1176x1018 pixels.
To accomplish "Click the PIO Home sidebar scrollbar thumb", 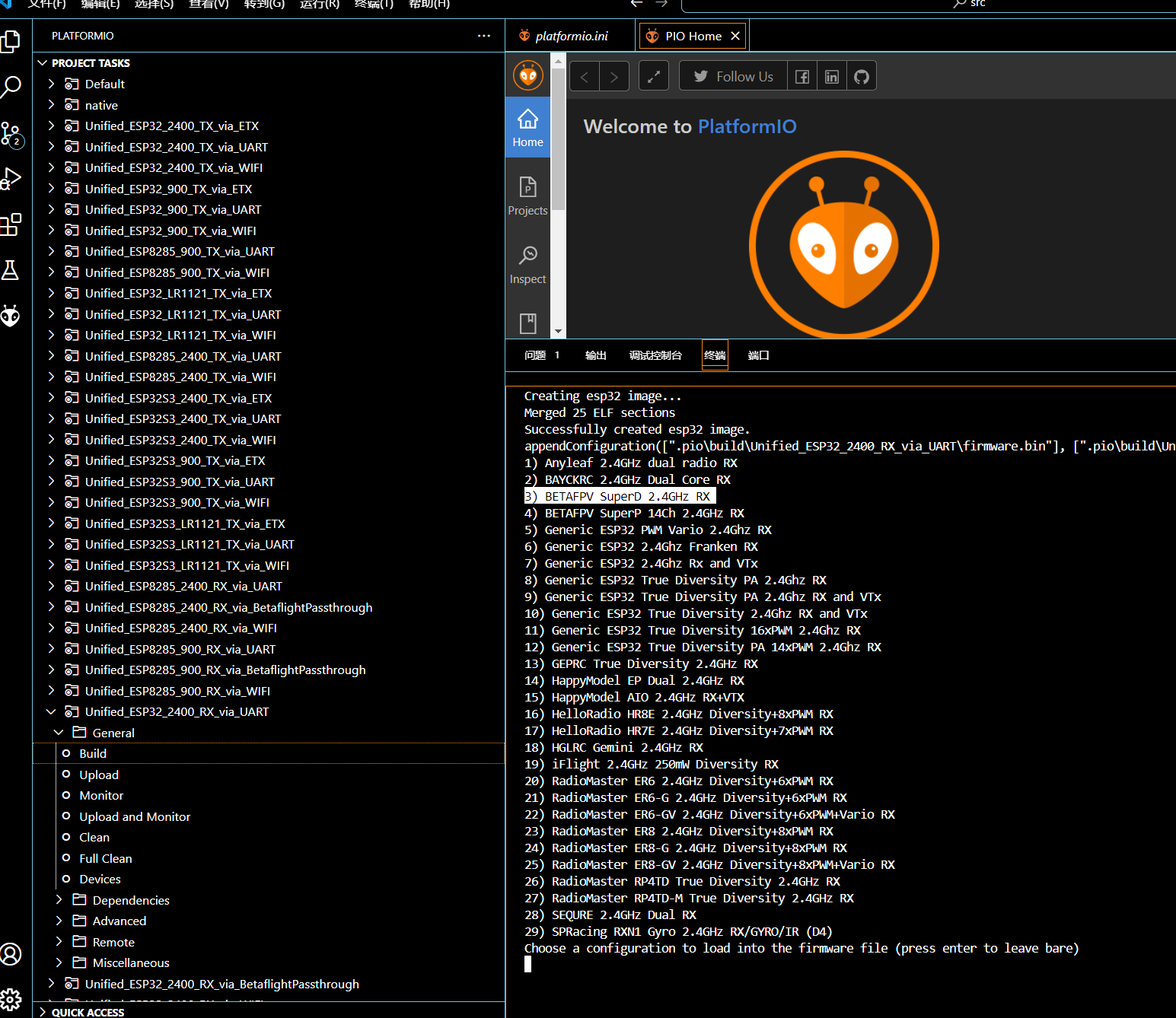I will coord(558,138).
